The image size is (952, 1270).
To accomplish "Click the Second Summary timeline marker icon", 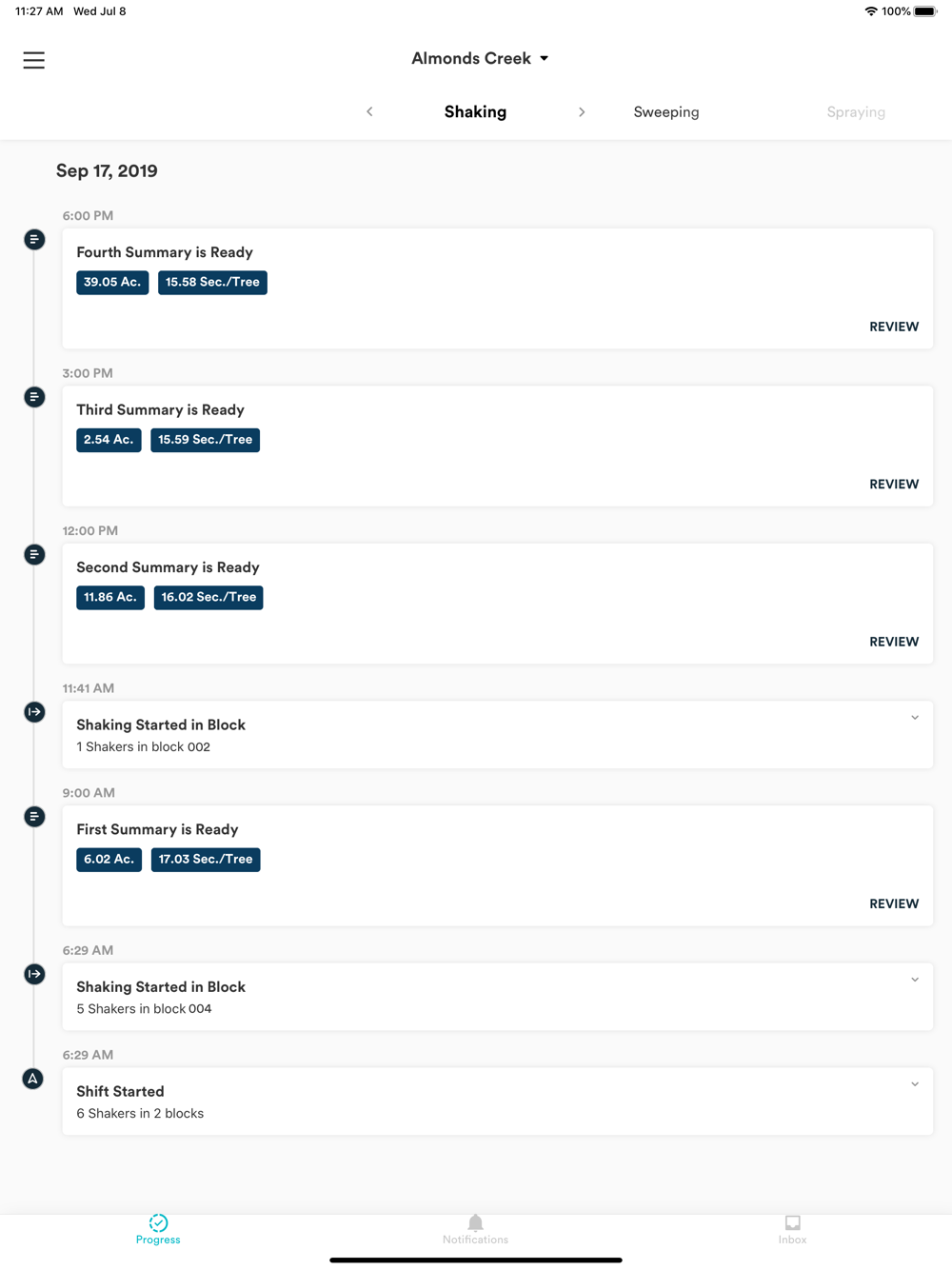I will 34,554.
